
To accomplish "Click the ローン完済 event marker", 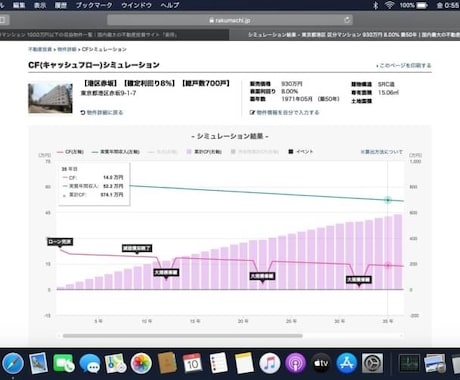I will [60, 242].
